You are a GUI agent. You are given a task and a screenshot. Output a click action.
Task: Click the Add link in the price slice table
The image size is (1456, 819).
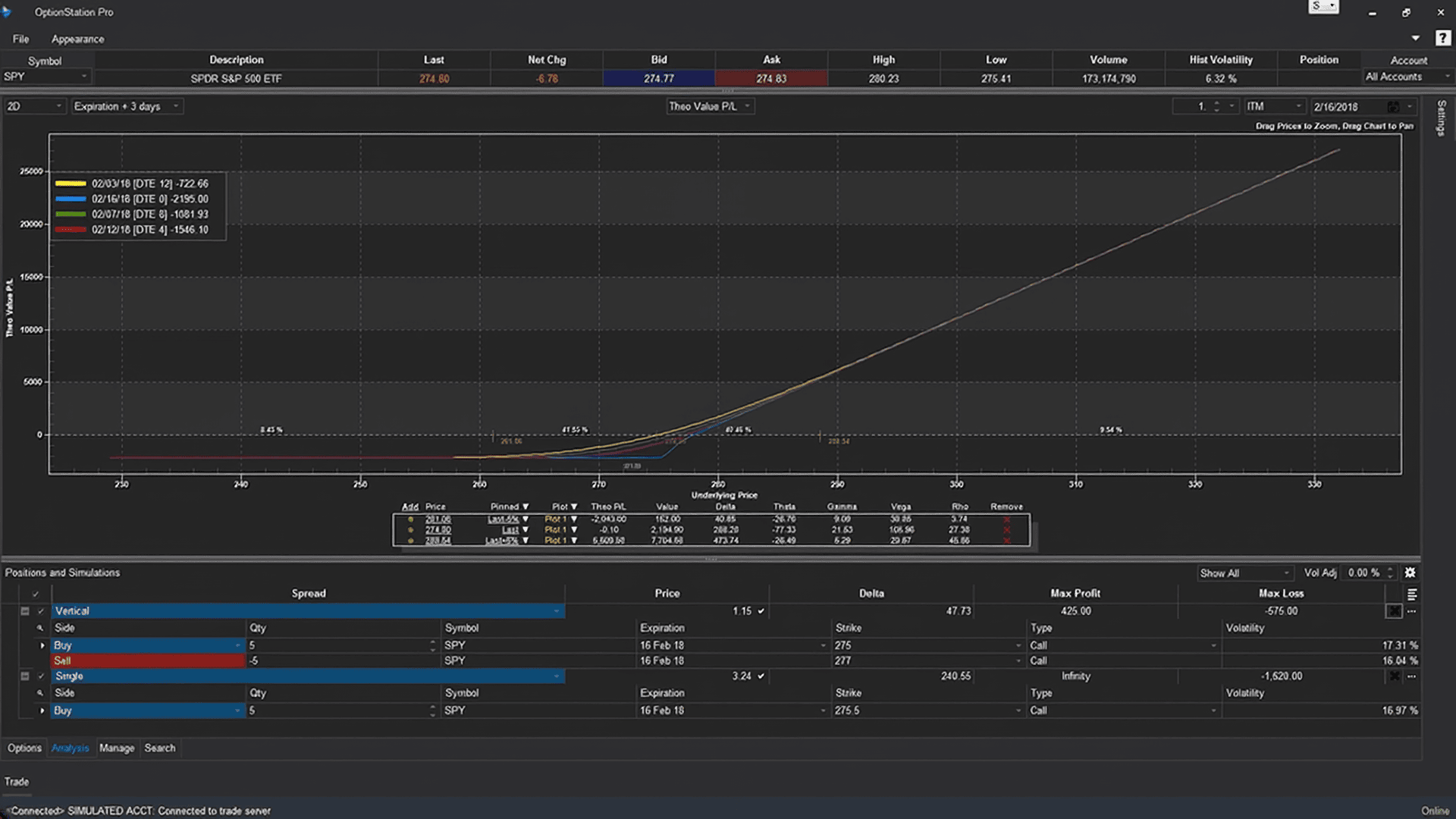click(410, 507)
